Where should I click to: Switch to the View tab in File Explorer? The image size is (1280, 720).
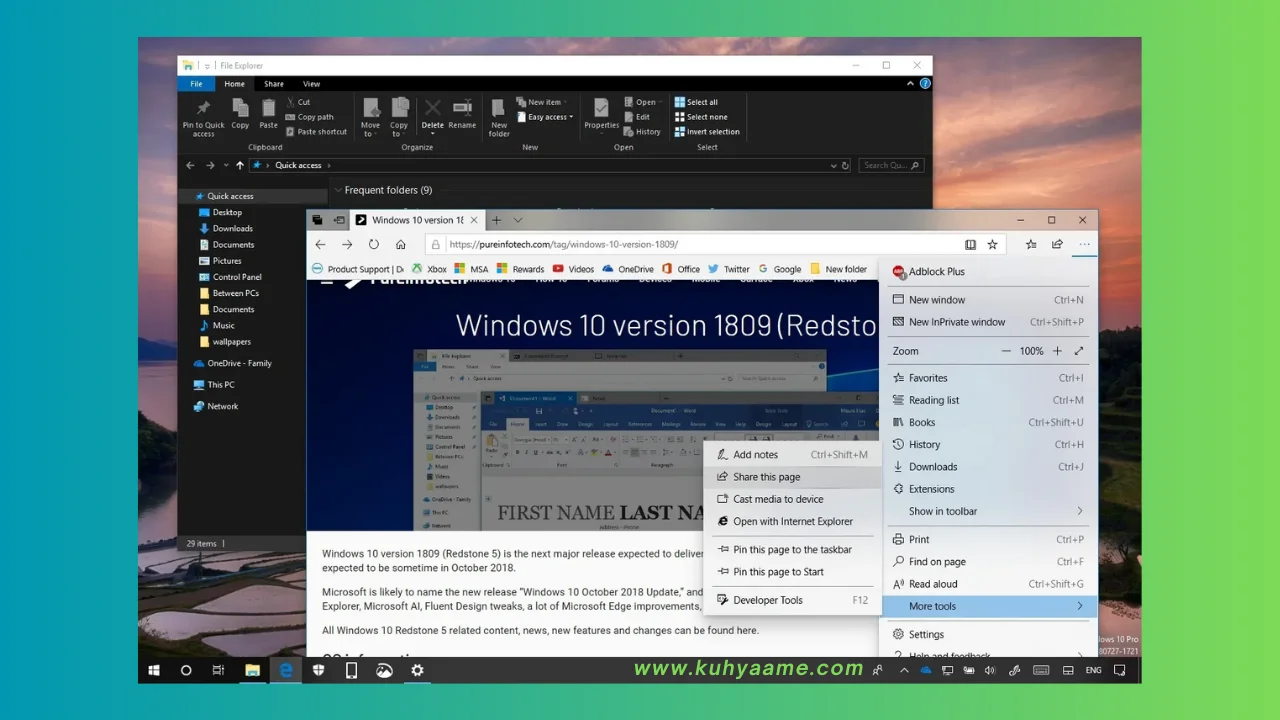tap(311, 84)
